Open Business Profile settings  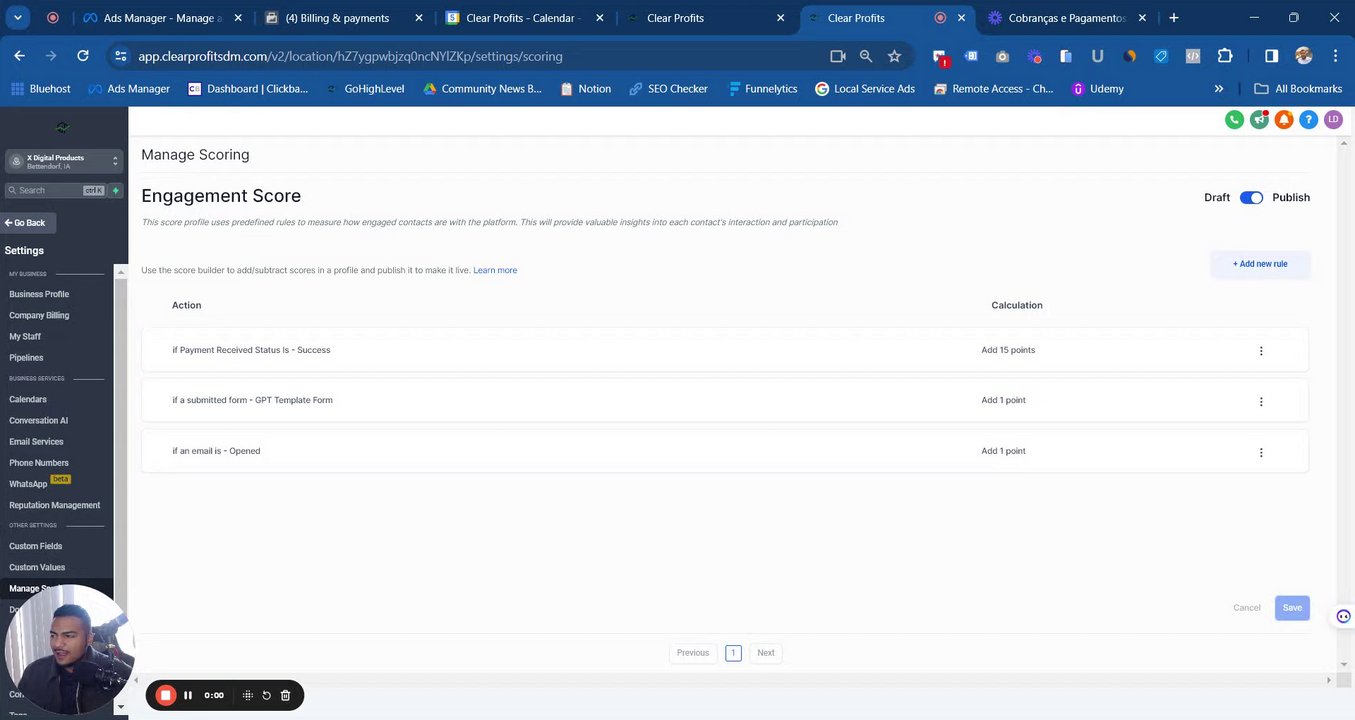39,294
